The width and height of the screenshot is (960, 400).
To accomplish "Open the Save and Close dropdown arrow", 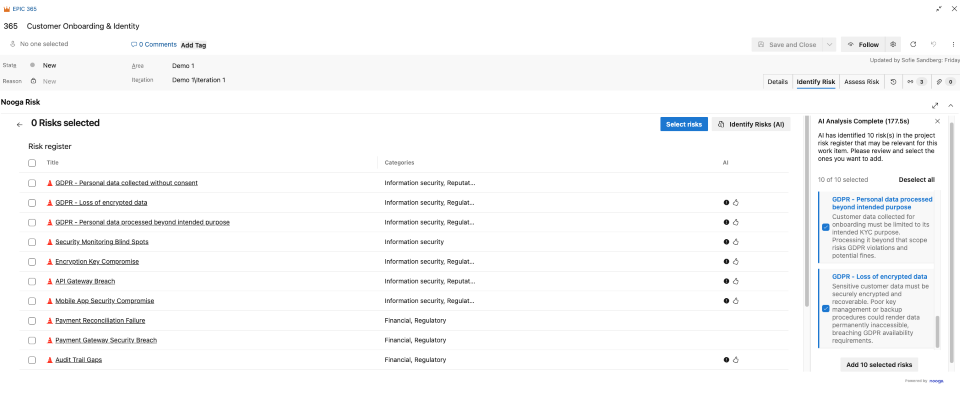I will [827, 44].
